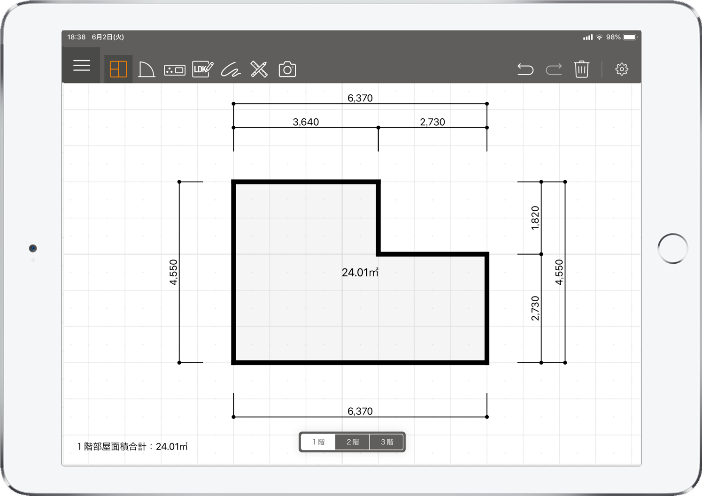Select the equipment/outlet tool icon
Screen dimensions: 702x496
174,69
